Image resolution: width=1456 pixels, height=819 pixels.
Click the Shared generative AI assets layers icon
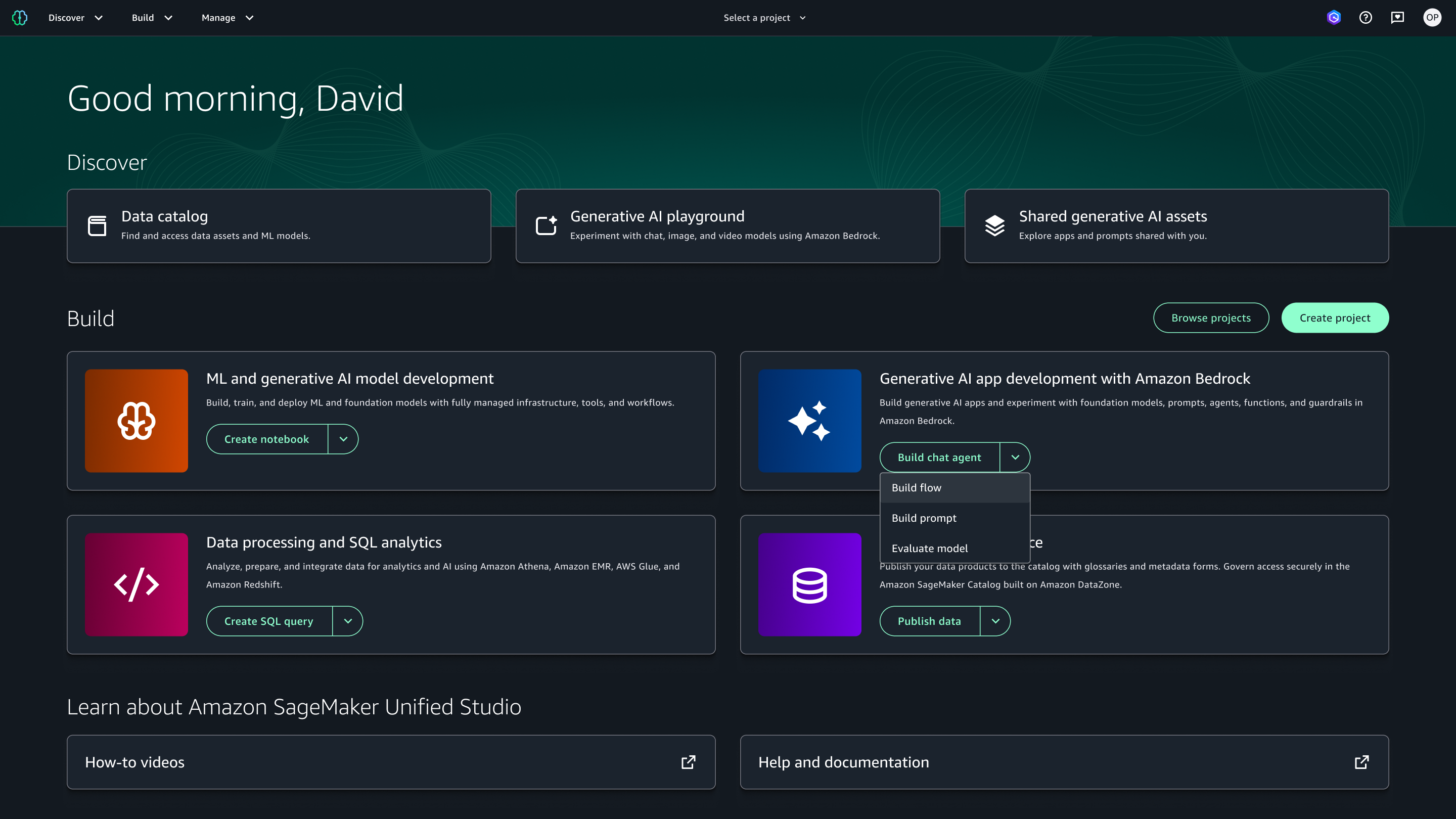995,225
